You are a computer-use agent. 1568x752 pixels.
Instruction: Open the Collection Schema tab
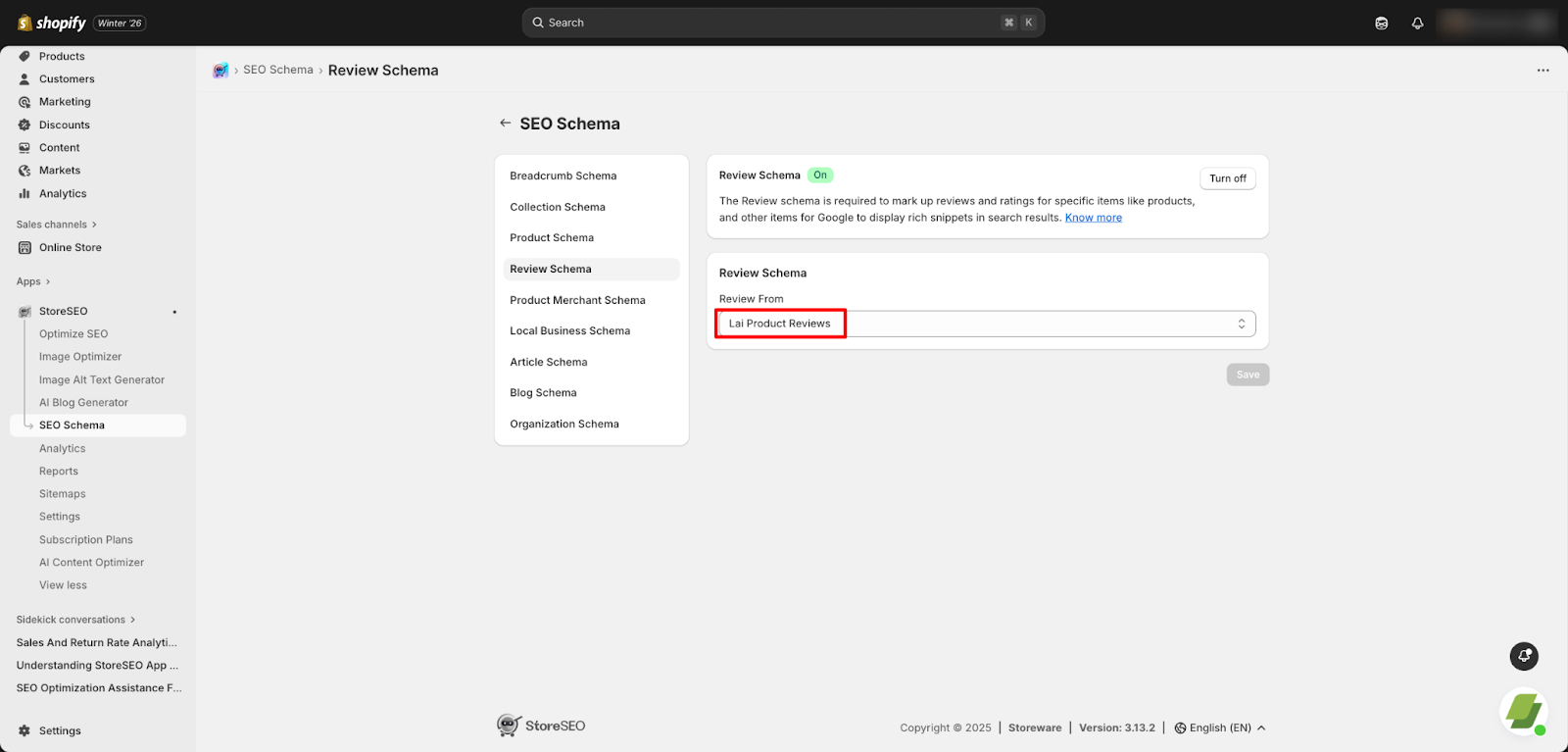pos(591,207)
